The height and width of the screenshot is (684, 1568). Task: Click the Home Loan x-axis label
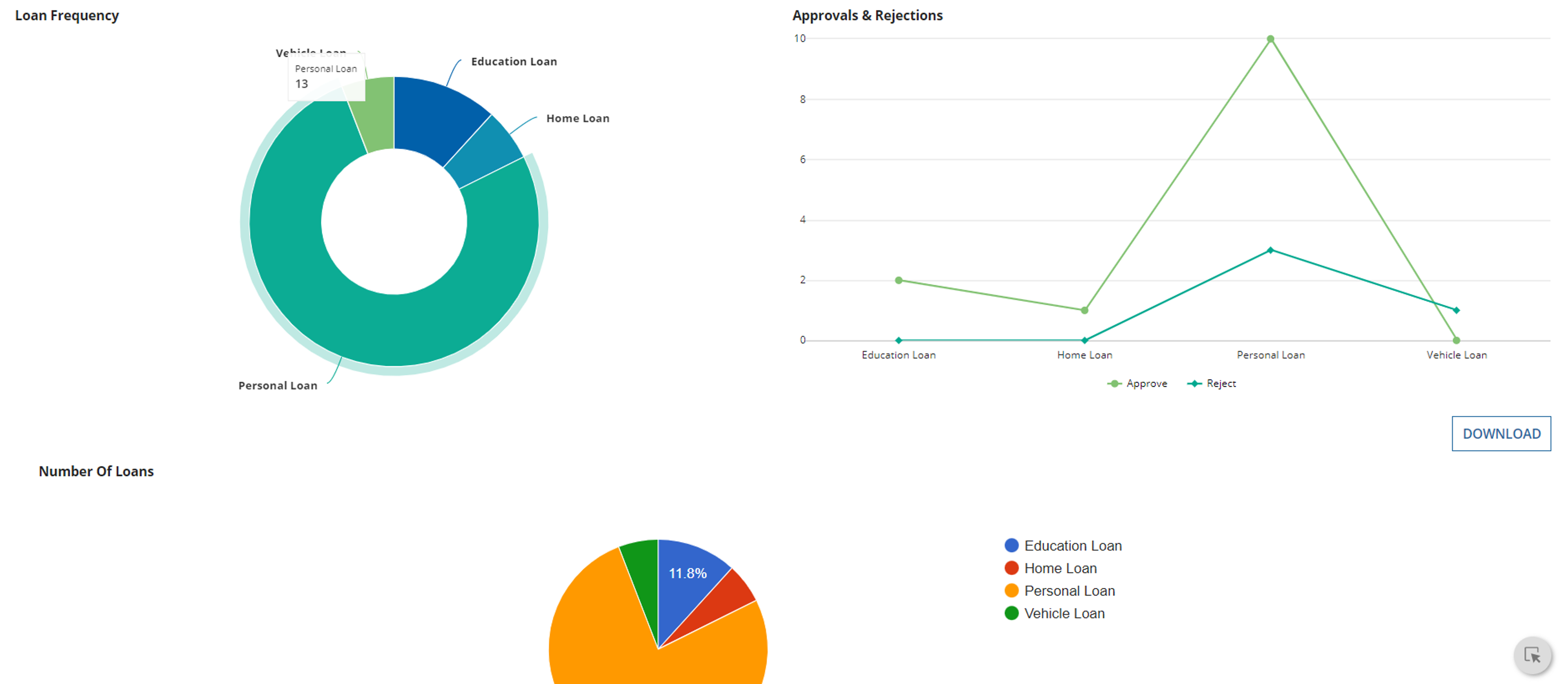(1084, 355)
